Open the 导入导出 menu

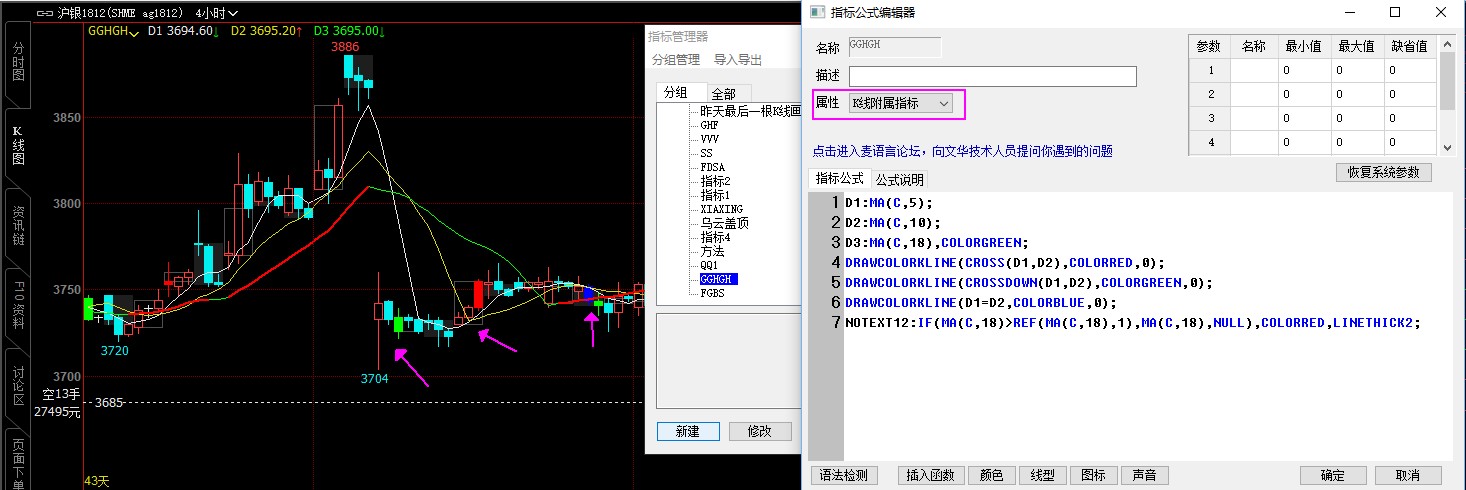tap(738, 60)
